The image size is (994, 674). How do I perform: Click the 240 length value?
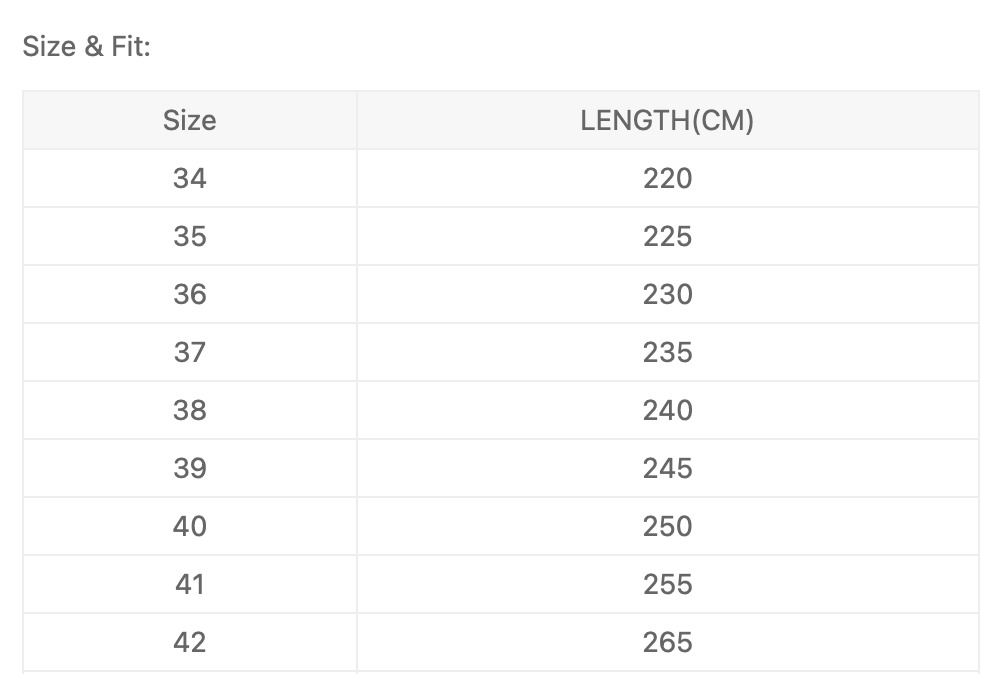667,410
